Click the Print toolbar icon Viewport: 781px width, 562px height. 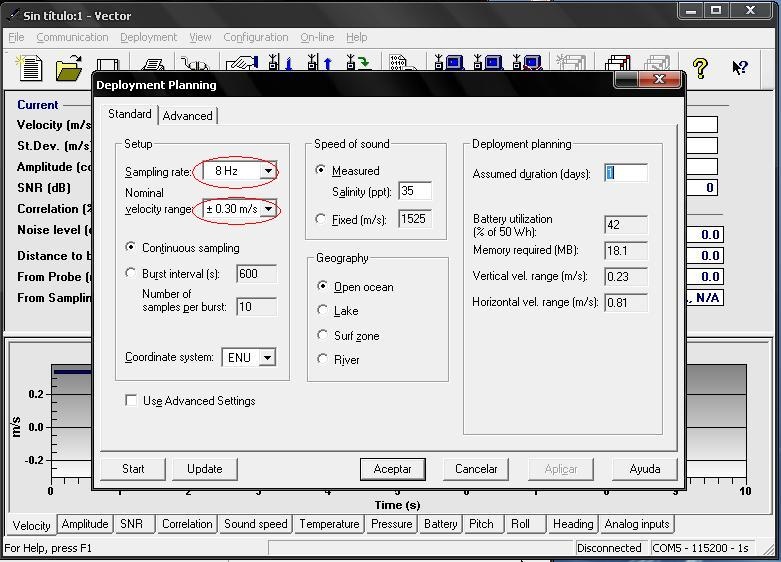click(x=153, y=65)
